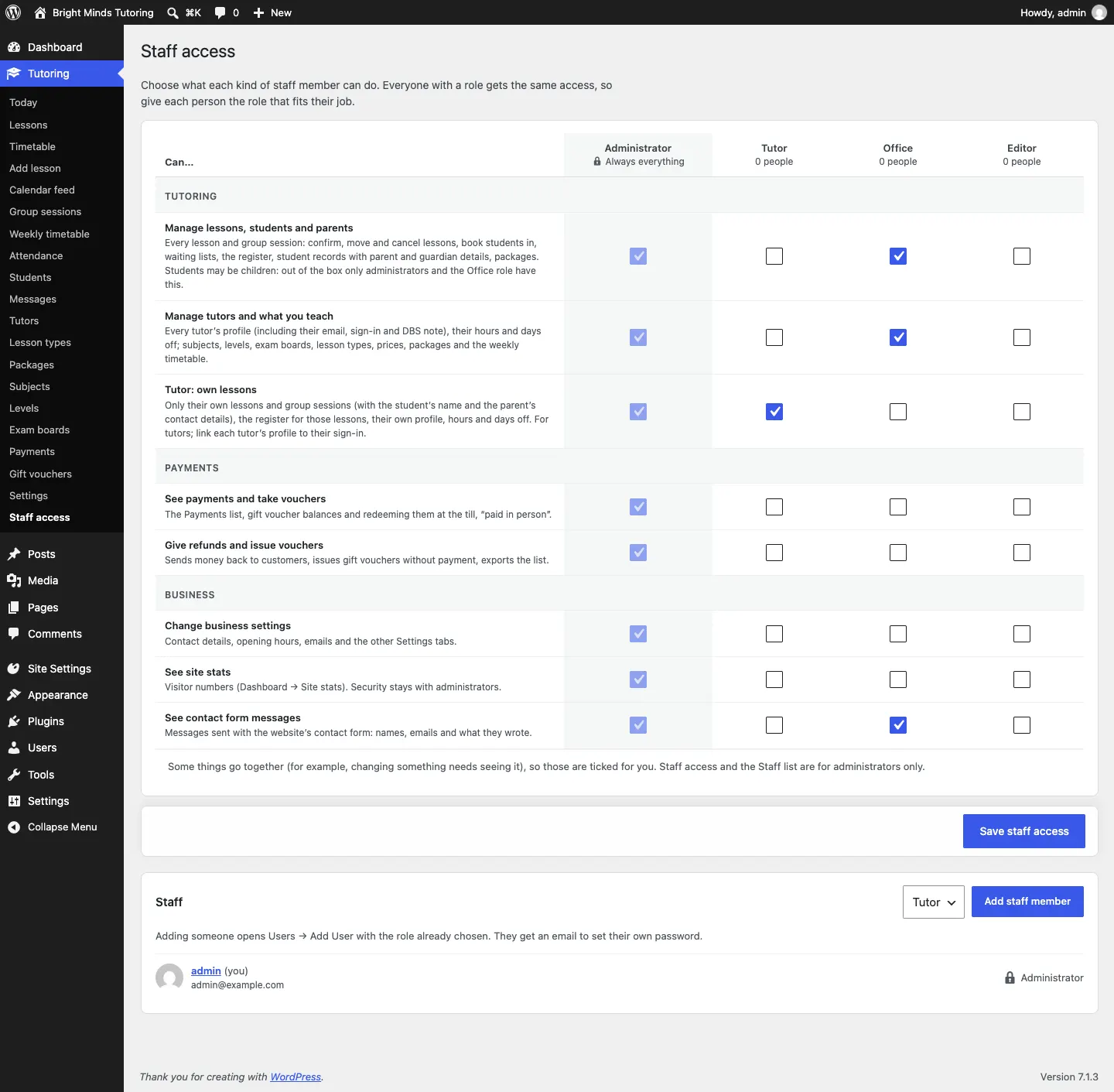1114x1092 pixels.
Task: Open the comments bubble icon in the top bar
Action: coord(220,12)
